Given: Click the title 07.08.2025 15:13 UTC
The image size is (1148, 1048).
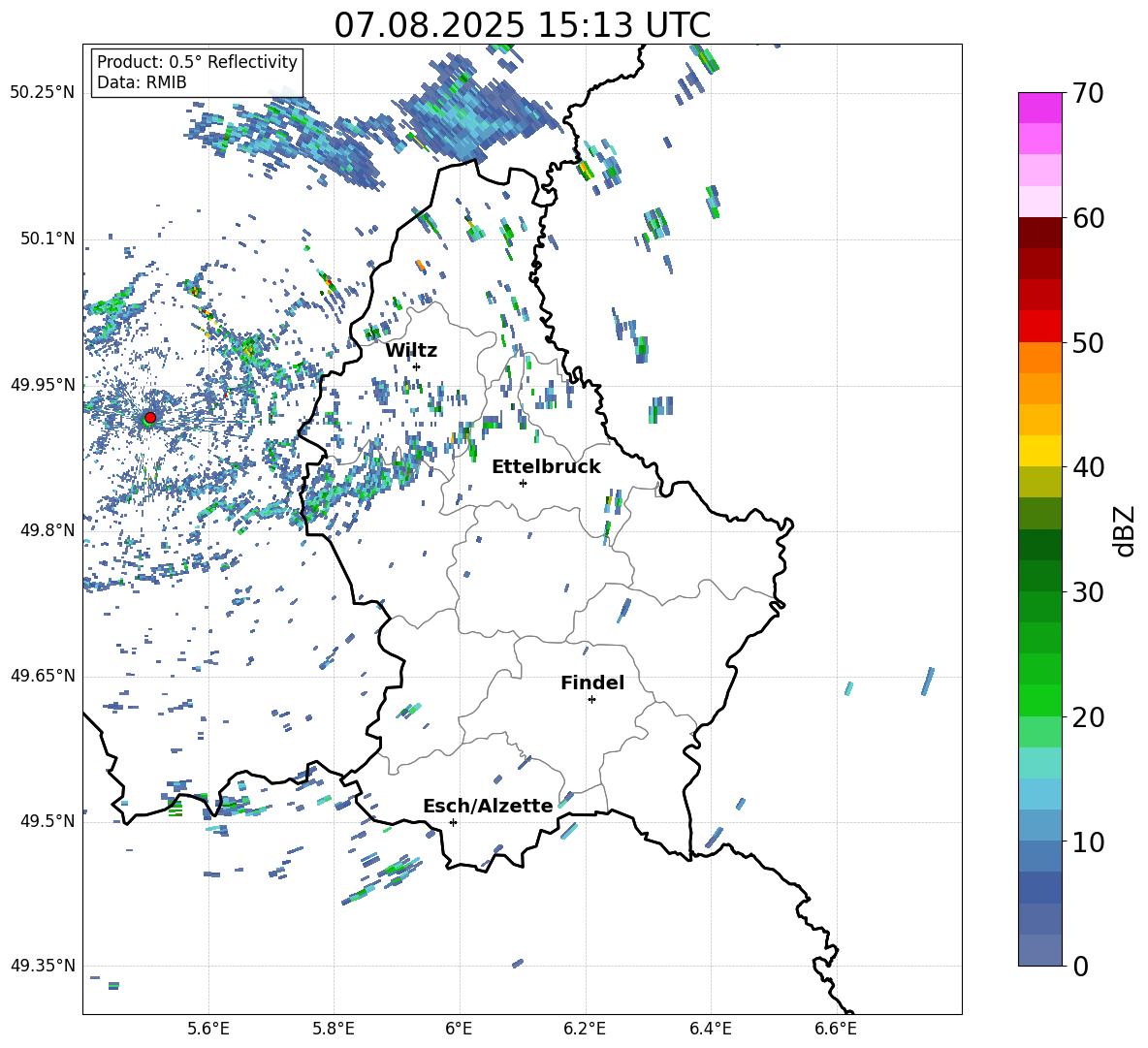Looking at the screenshot, I should [522, 25].
